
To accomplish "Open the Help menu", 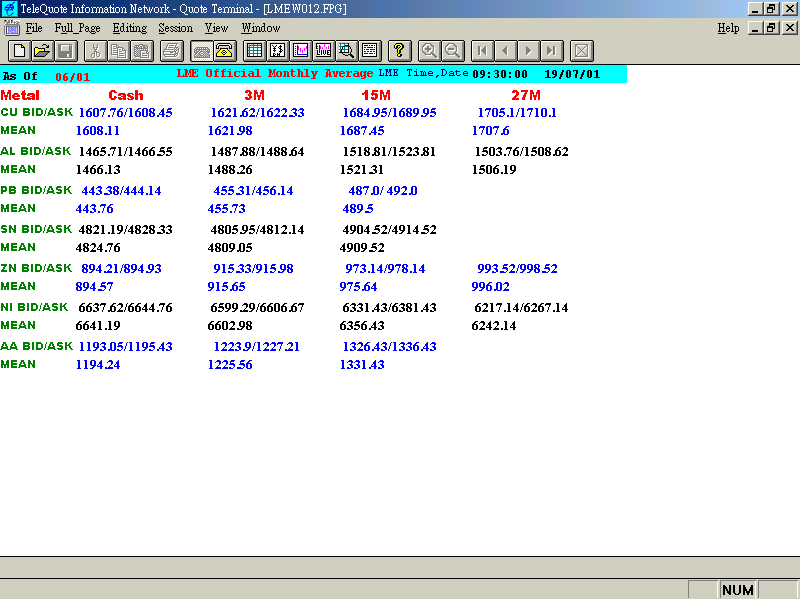I will point(728,28).
